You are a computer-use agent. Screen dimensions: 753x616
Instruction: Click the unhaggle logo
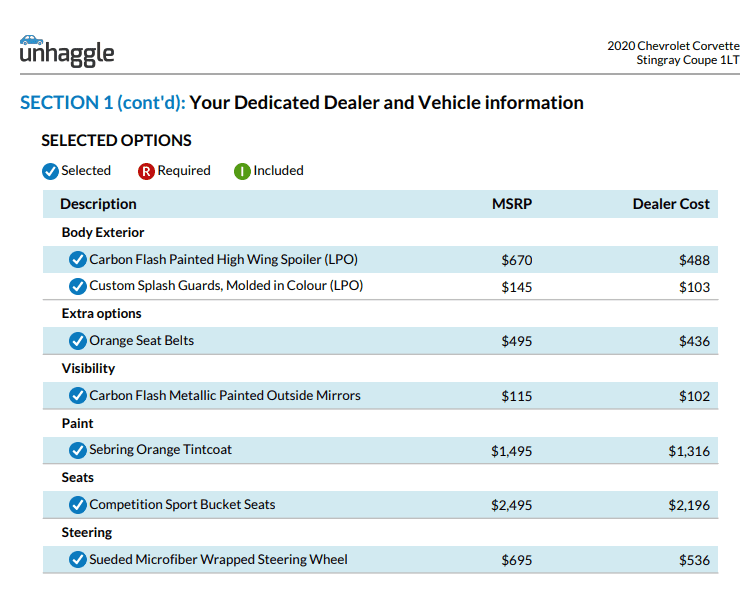[67, 51]
